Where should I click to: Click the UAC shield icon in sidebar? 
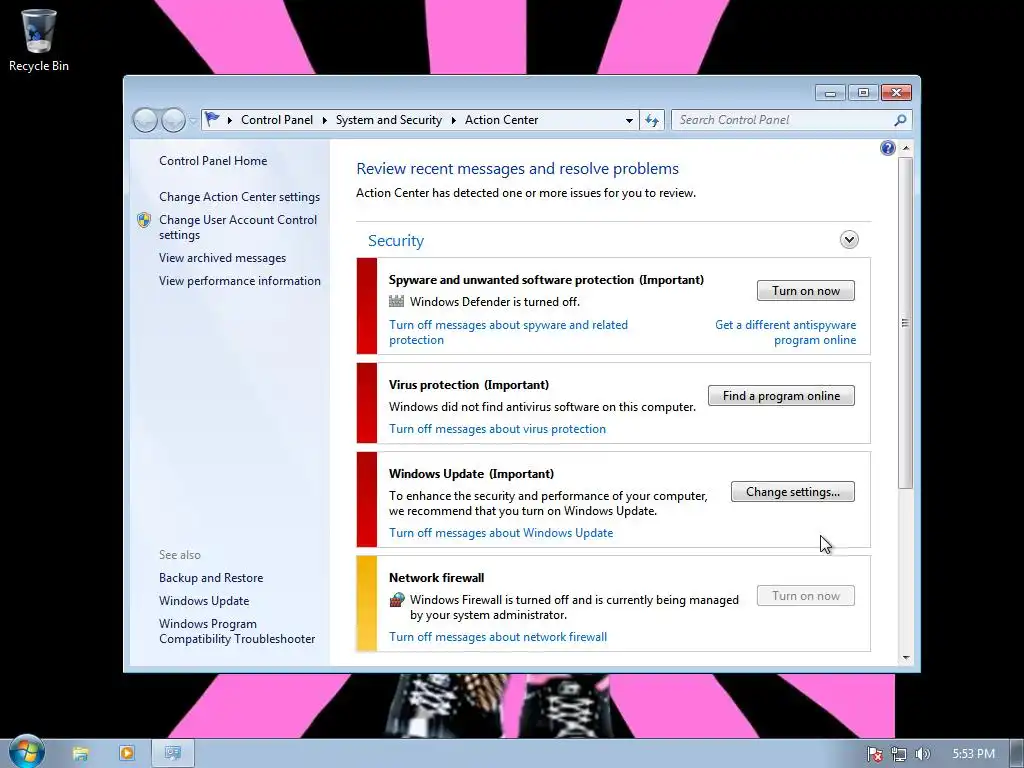[144, 220]
